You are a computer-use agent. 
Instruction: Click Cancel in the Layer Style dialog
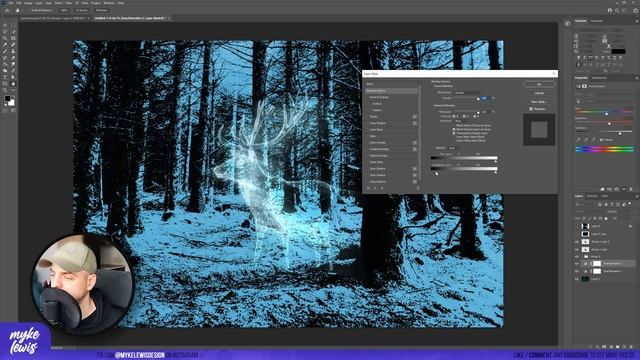pyautogui.click(x=539, y=93)
